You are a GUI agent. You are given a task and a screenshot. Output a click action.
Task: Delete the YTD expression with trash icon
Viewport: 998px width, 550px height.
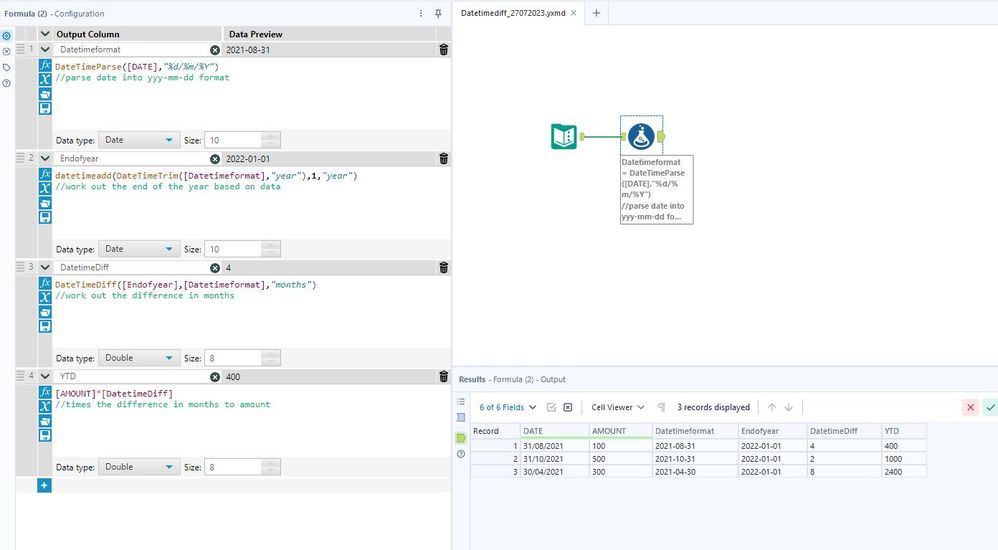point(444,376)
